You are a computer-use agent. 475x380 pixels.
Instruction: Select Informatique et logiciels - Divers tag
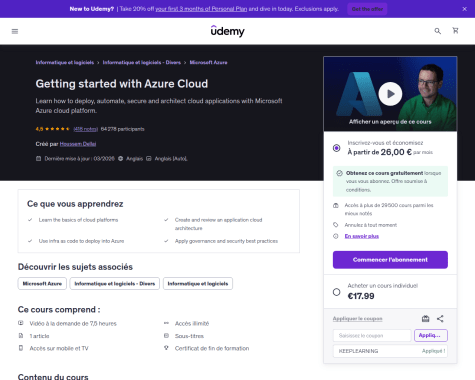coord(115,284)
